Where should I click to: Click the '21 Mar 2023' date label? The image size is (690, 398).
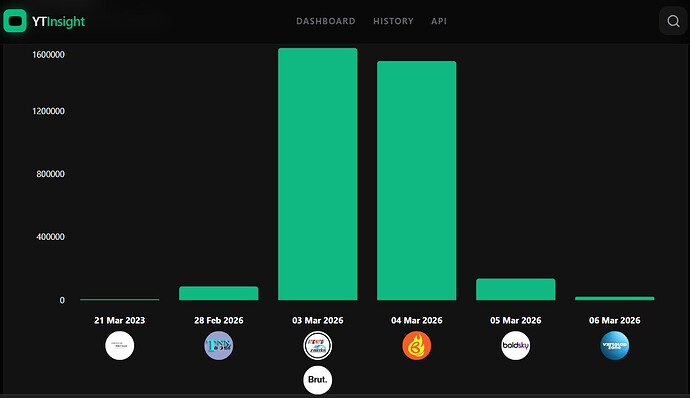click(120, 321)
